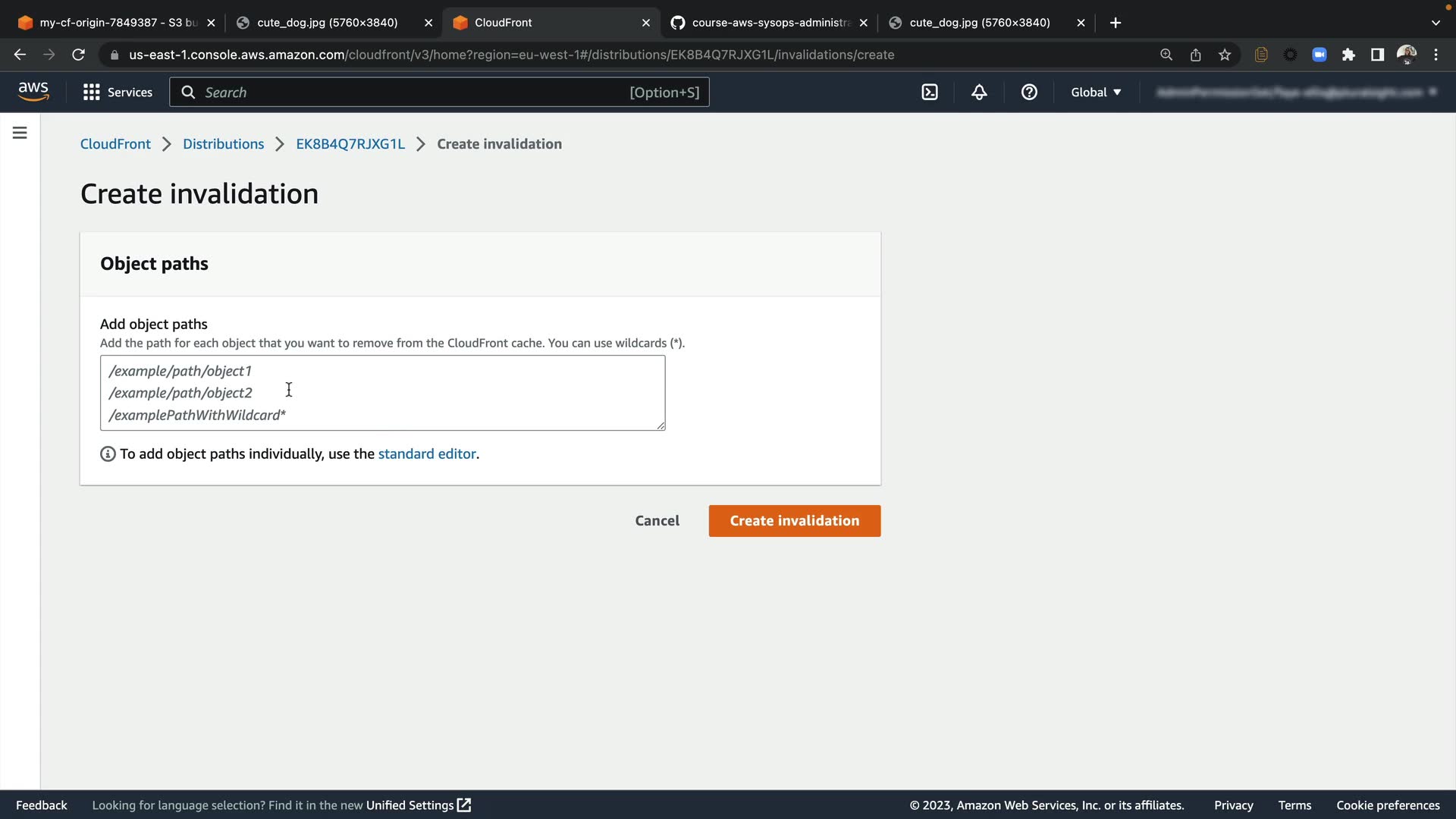1456x819 pixels.
Task: Open the browser extensions puzzle icon
Action: [x=1348, y=55]
